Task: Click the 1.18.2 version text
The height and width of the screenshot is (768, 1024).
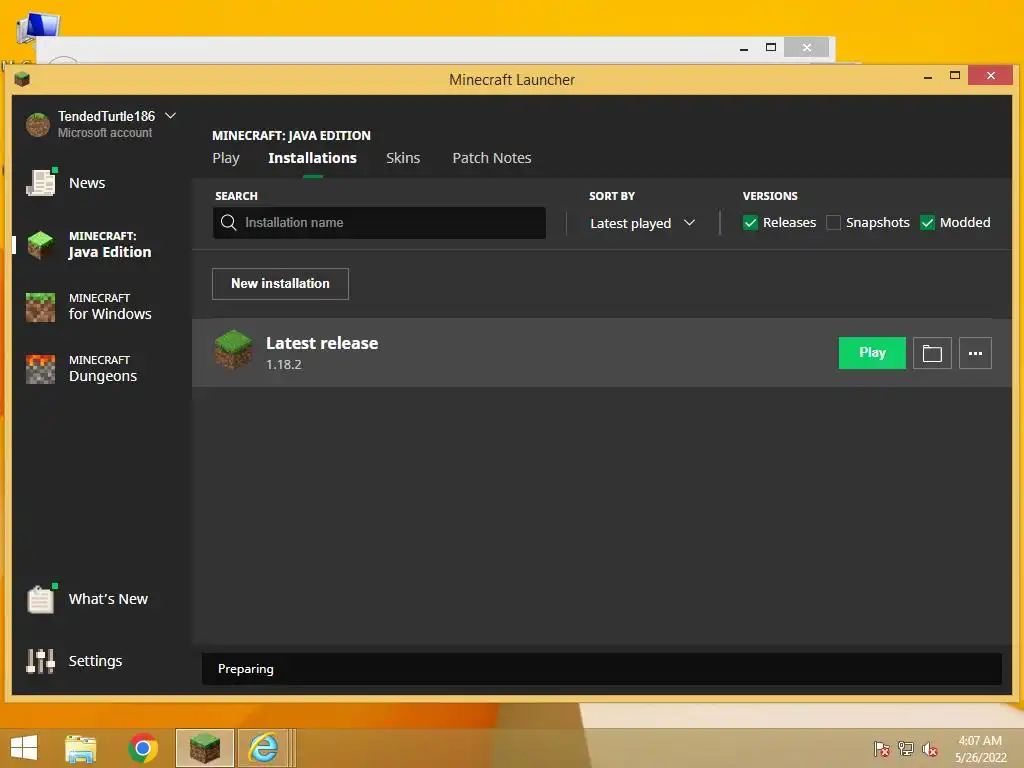Action: 283,364
